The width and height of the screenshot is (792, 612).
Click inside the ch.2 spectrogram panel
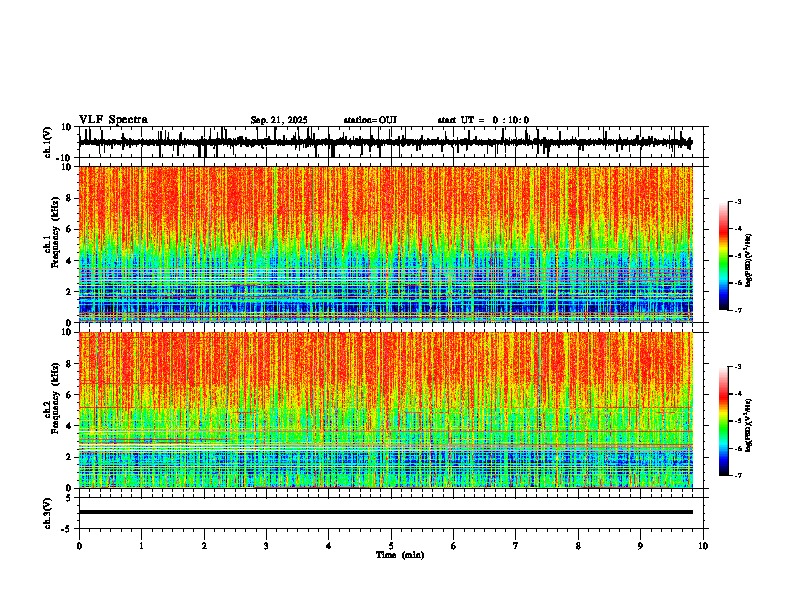[385, 410]
